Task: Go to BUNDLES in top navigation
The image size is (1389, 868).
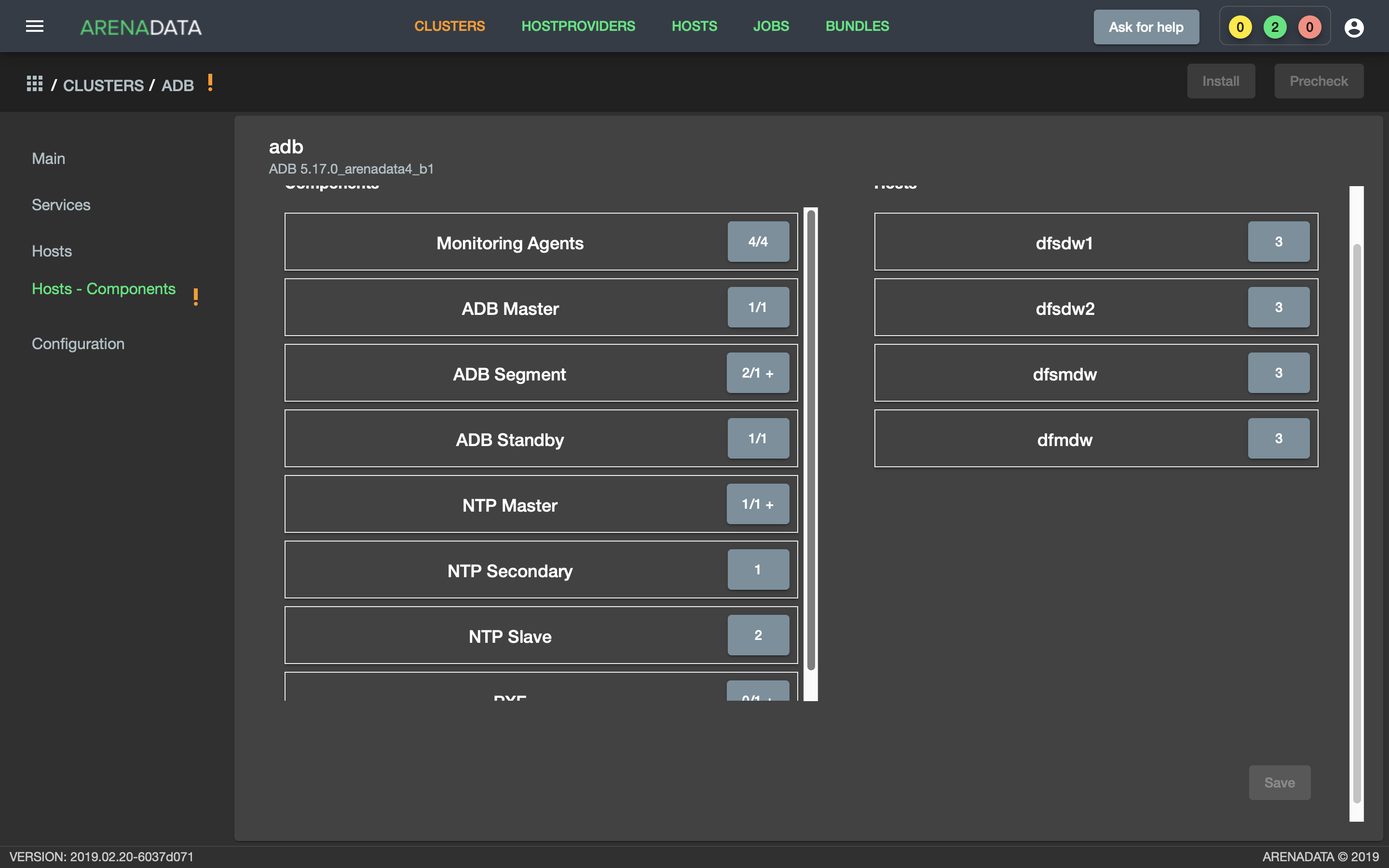Action: [x=857, y=26]
